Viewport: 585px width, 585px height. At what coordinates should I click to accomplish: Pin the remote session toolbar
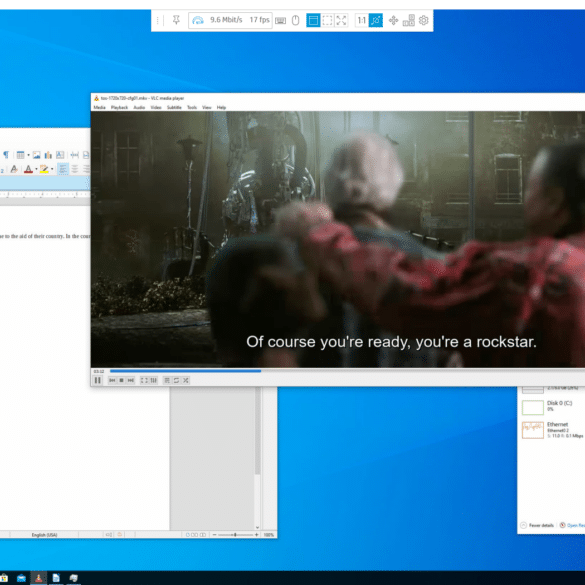(176, 20)
